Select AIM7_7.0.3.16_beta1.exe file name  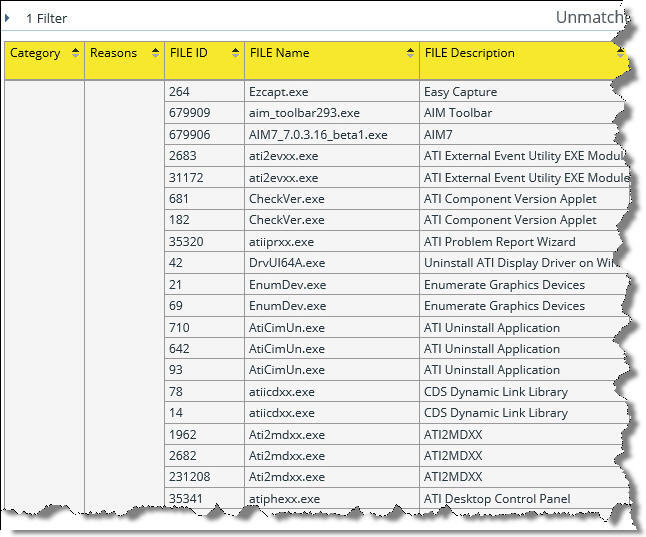318,135
